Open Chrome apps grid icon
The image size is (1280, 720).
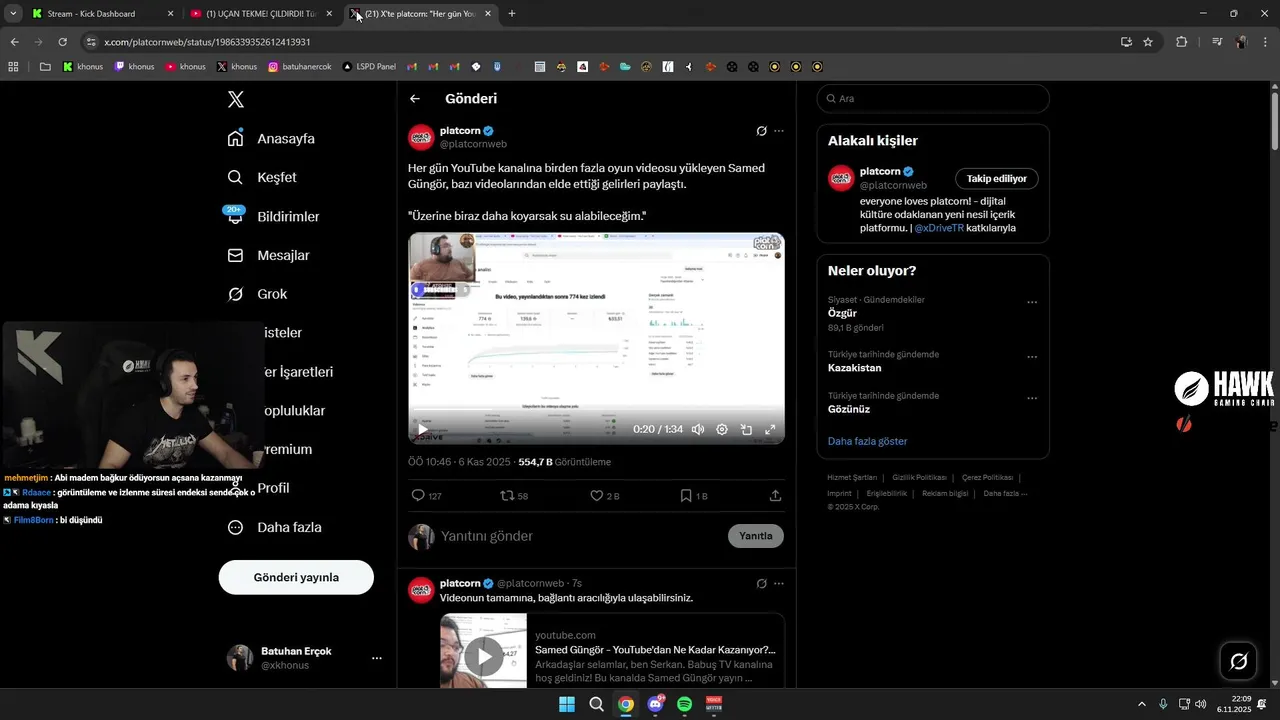click(13, 67)
